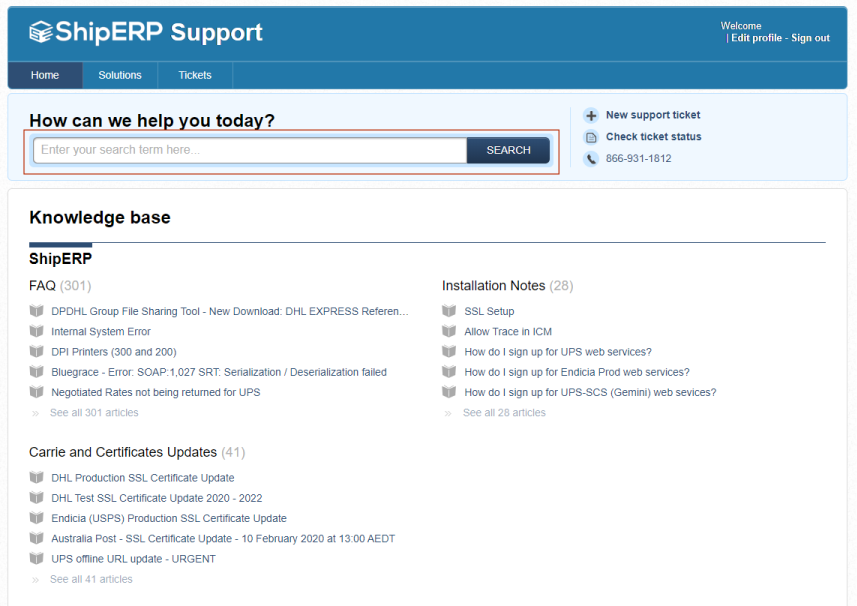Screen dimensions: 857x606
Task: Click the arrow before See all 41 articles
Action: (x=37, y=578)
